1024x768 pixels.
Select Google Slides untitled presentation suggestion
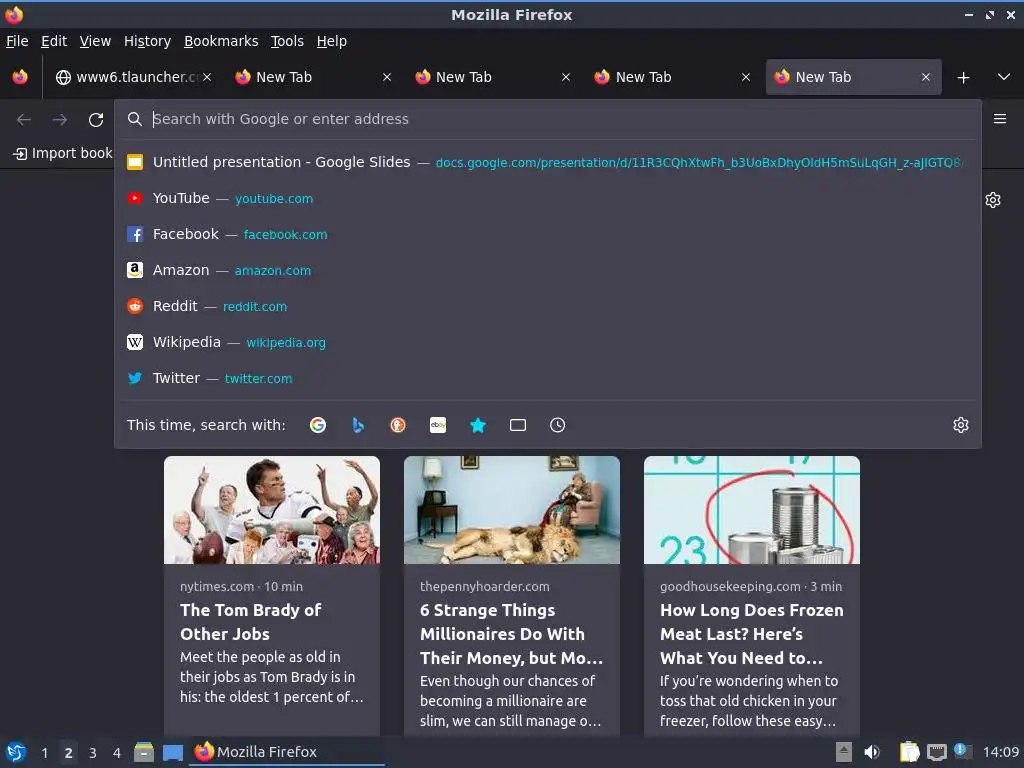click(x=547, y=162)
